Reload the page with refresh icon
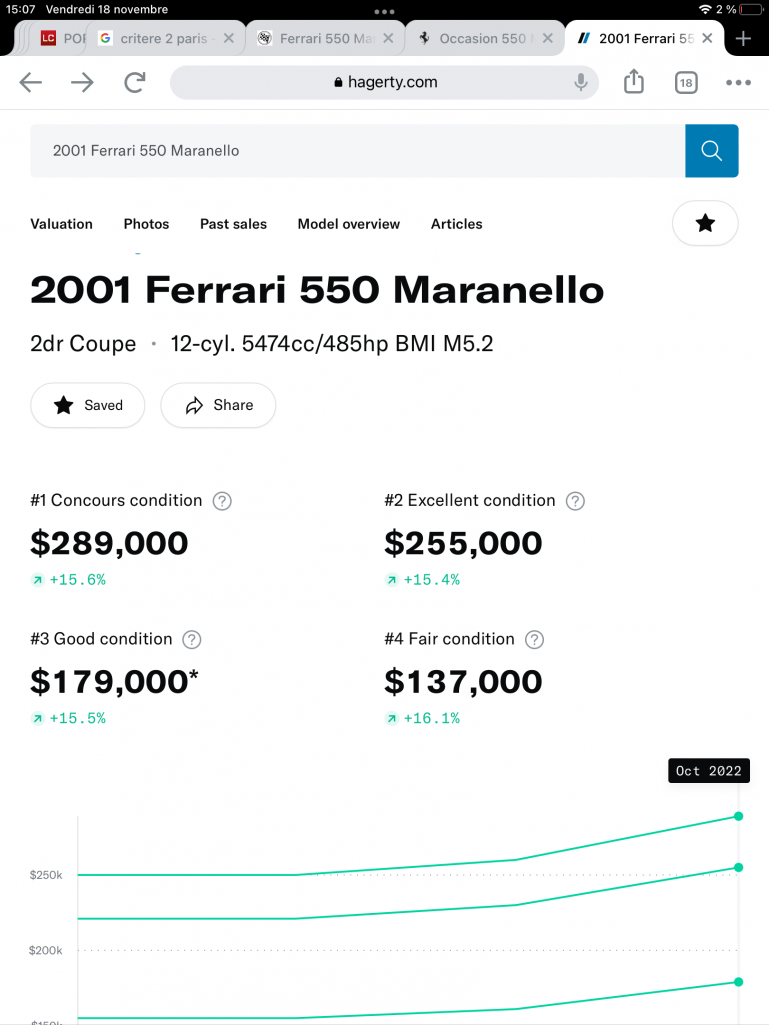This screenshot has width=769, height=1025. click(x=135, y=82)
